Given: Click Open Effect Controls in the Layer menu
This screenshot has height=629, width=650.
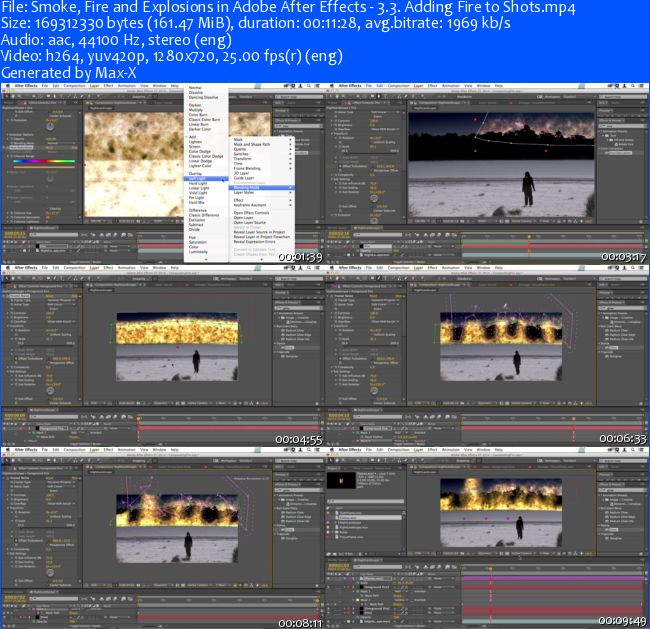Looking at the screenshot, I should click(x=262, y=213).
